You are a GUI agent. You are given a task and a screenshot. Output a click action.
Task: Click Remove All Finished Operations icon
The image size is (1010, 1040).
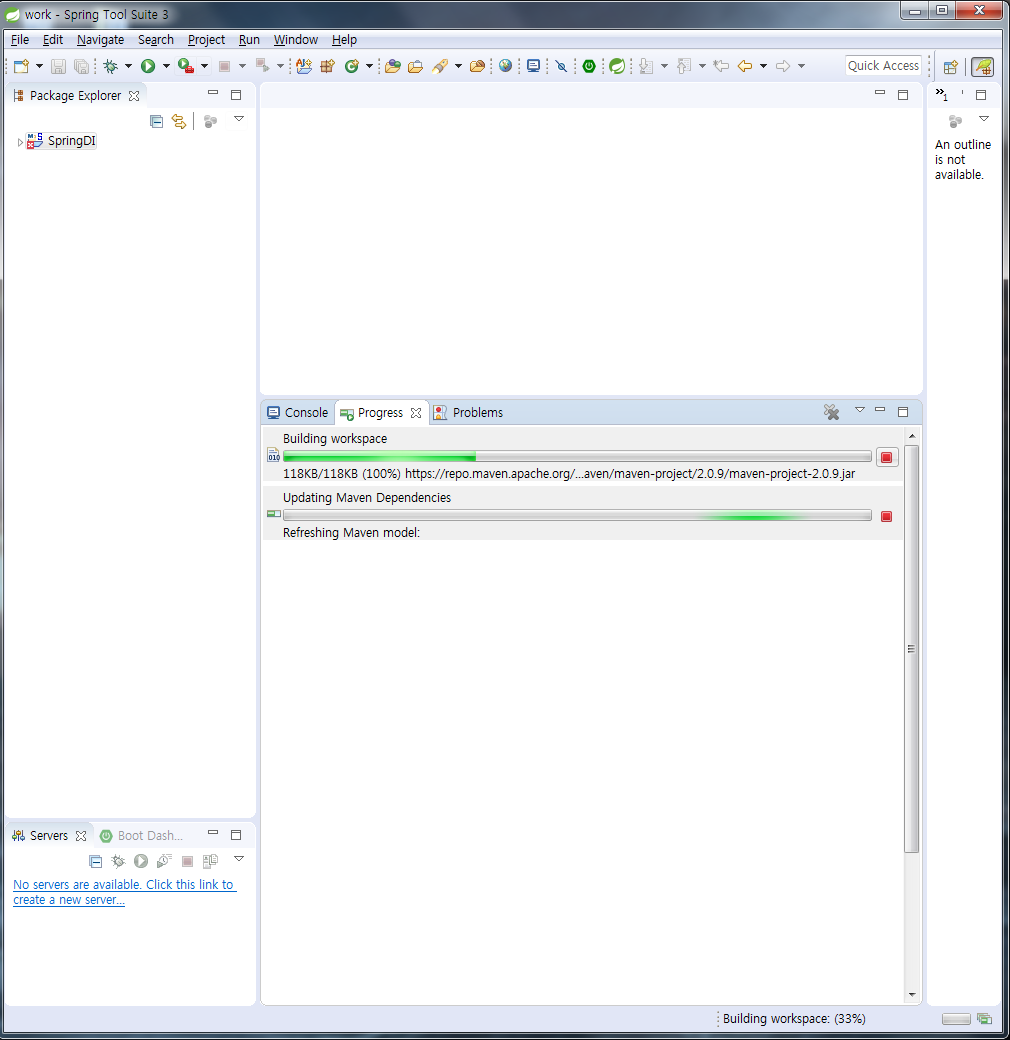[x=831, y=412]
